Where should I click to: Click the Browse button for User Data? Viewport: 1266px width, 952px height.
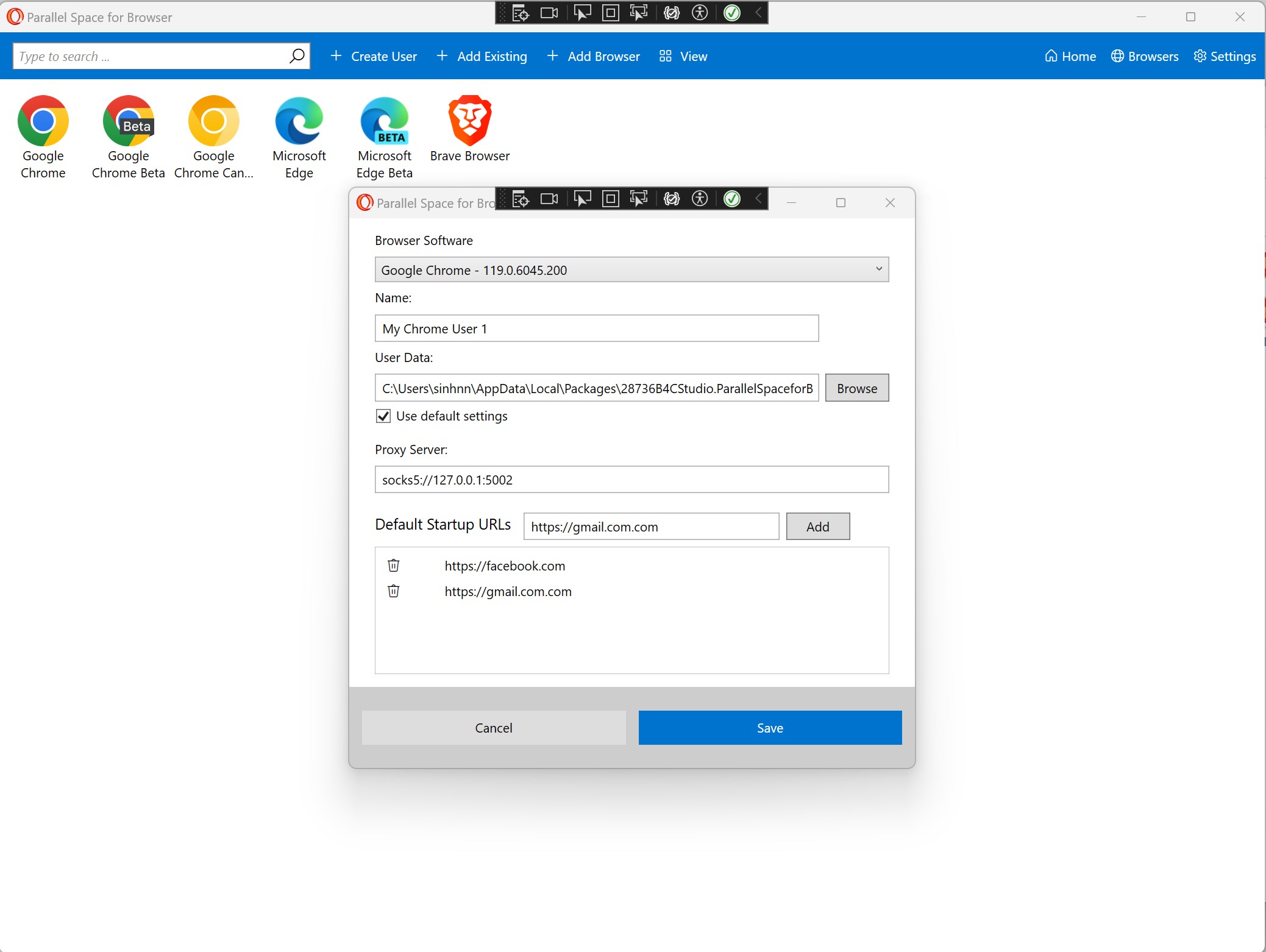(856, 388)
